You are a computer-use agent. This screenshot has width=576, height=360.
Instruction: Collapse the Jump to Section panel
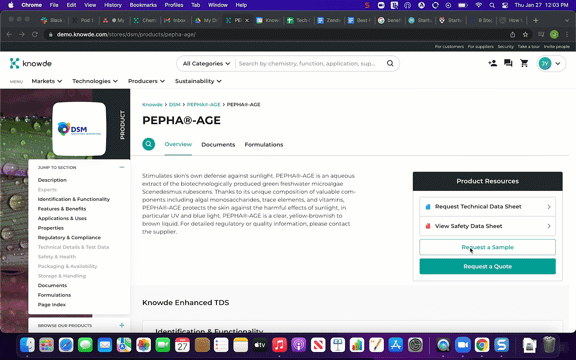click(x=122, y=167)
